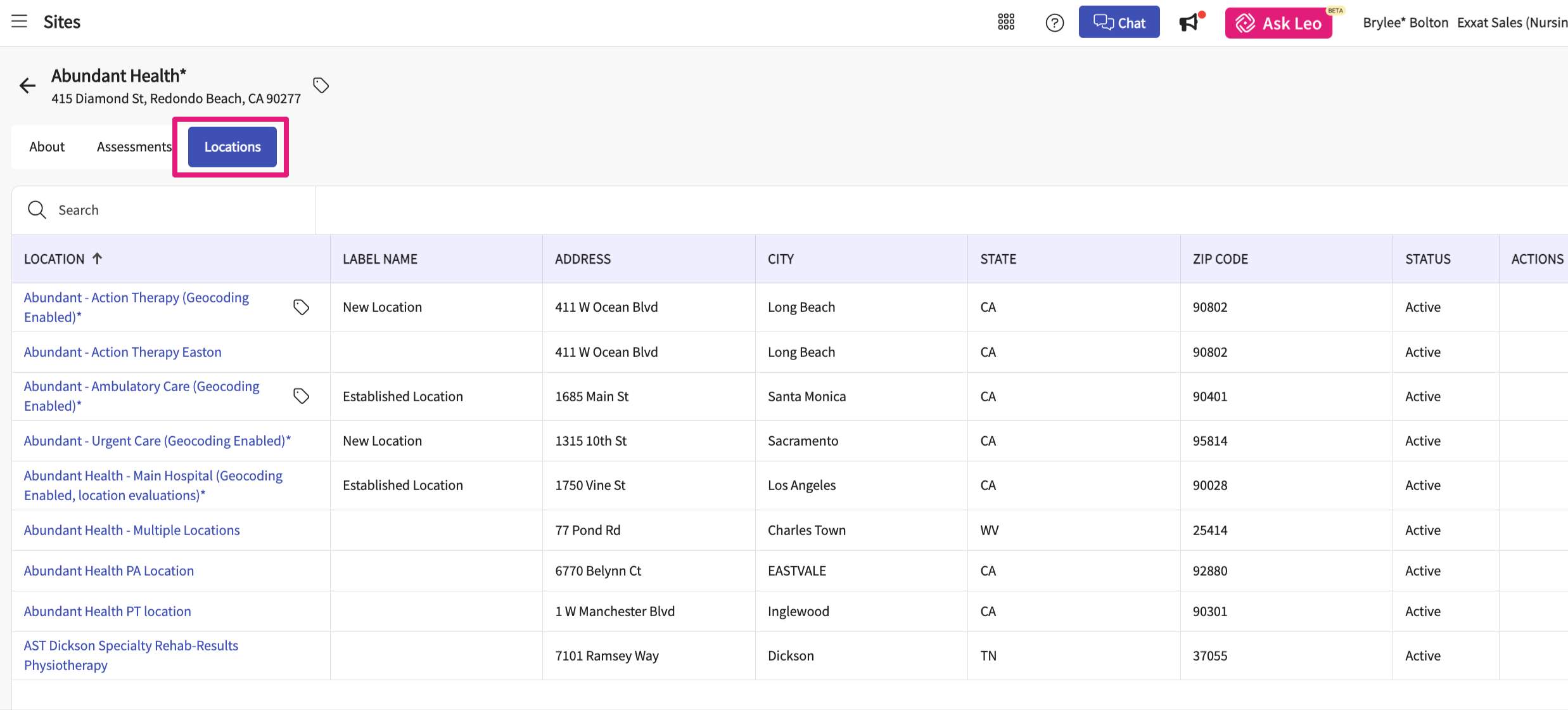Open the Chat button
The image size is (1568, 710).
tap(1119, 23)
